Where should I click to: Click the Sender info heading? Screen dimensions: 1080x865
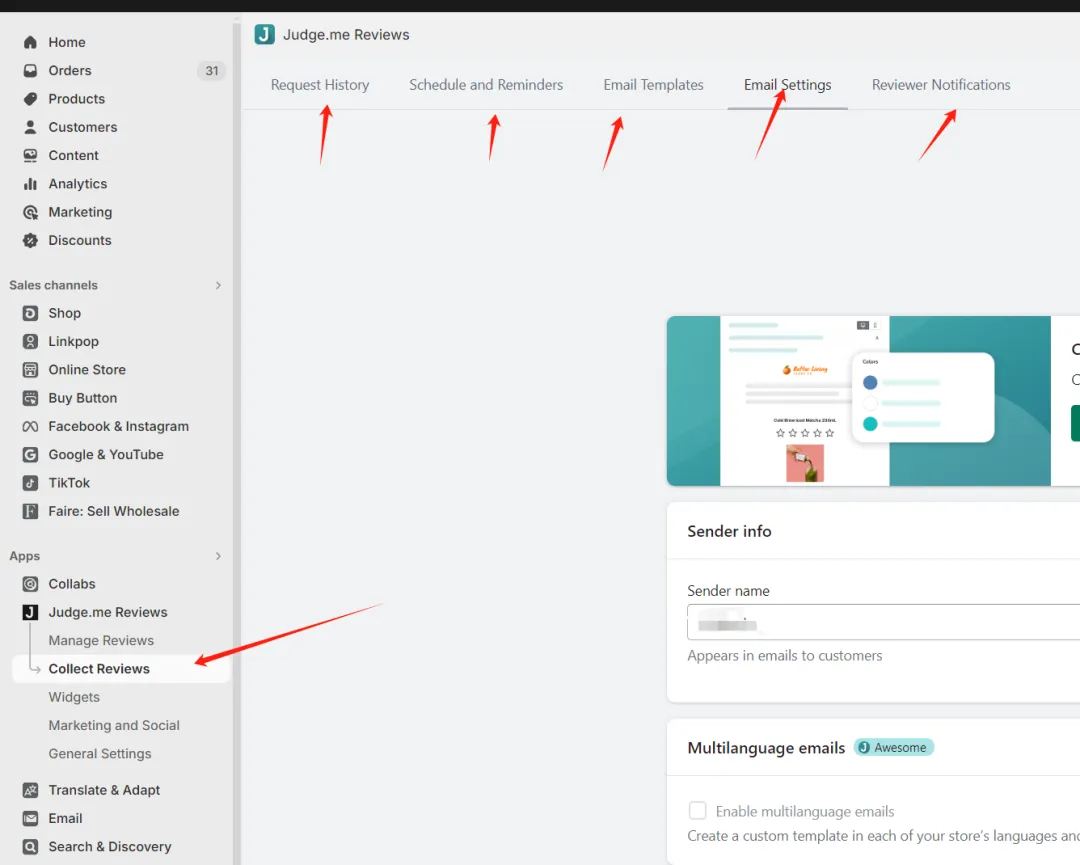point(729,531)
